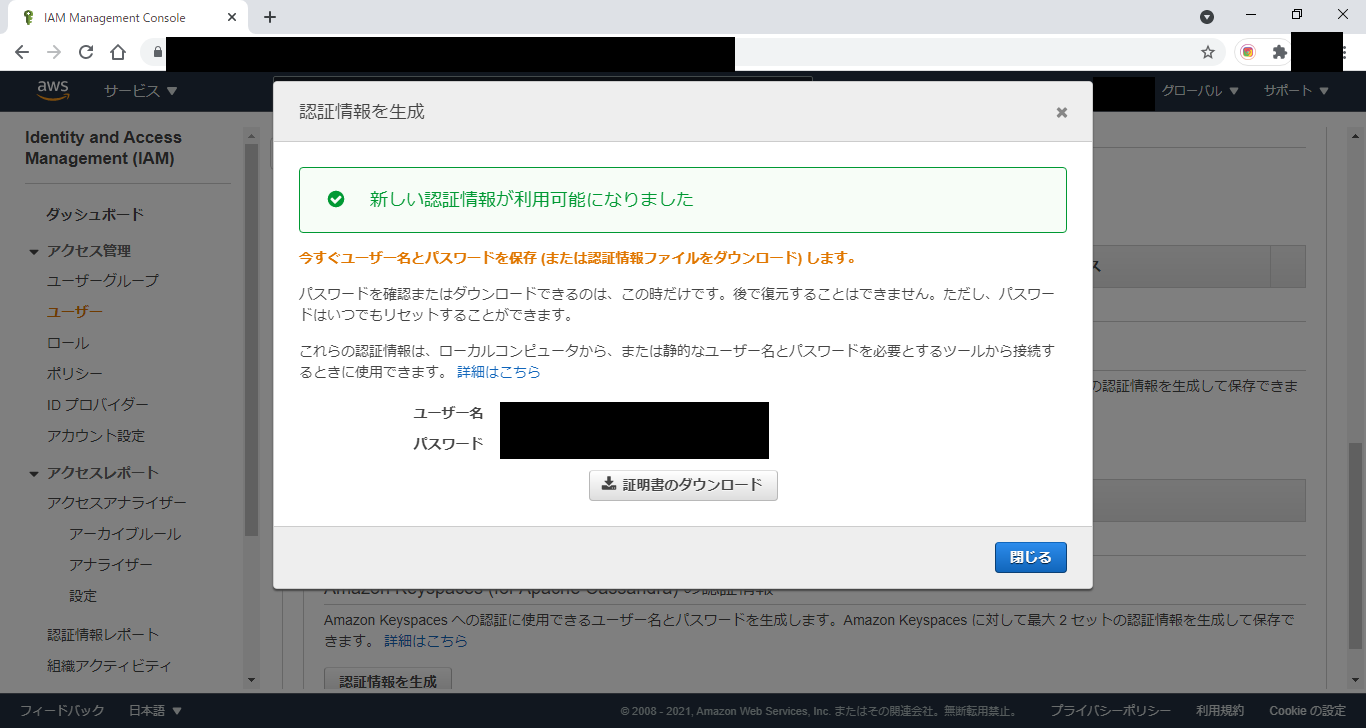Screen dimensions: 1366x728
Task: Reload the page with the refresh icon
Action: (x=85, y=52)
